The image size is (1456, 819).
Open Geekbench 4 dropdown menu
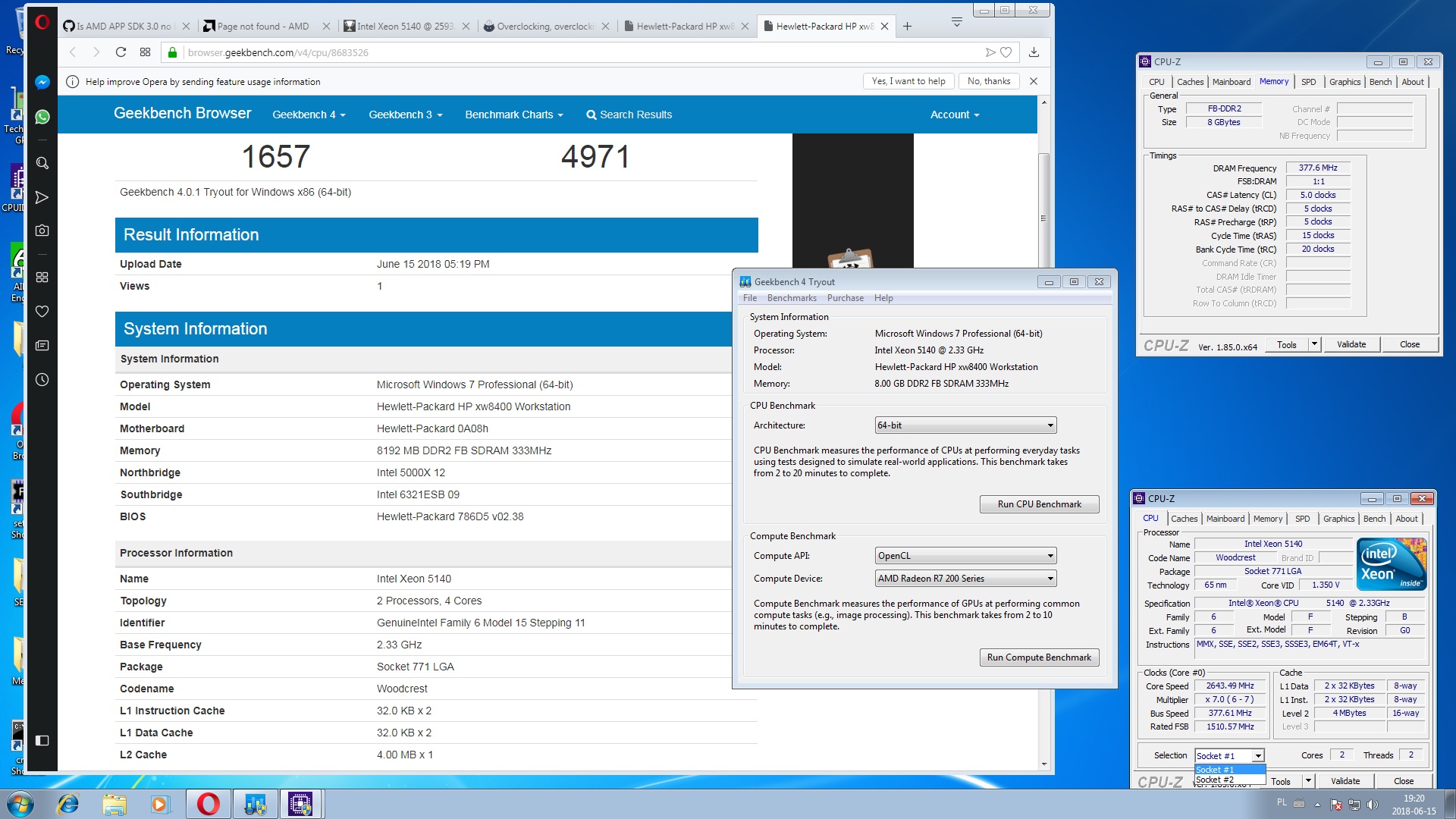[309, 115]
